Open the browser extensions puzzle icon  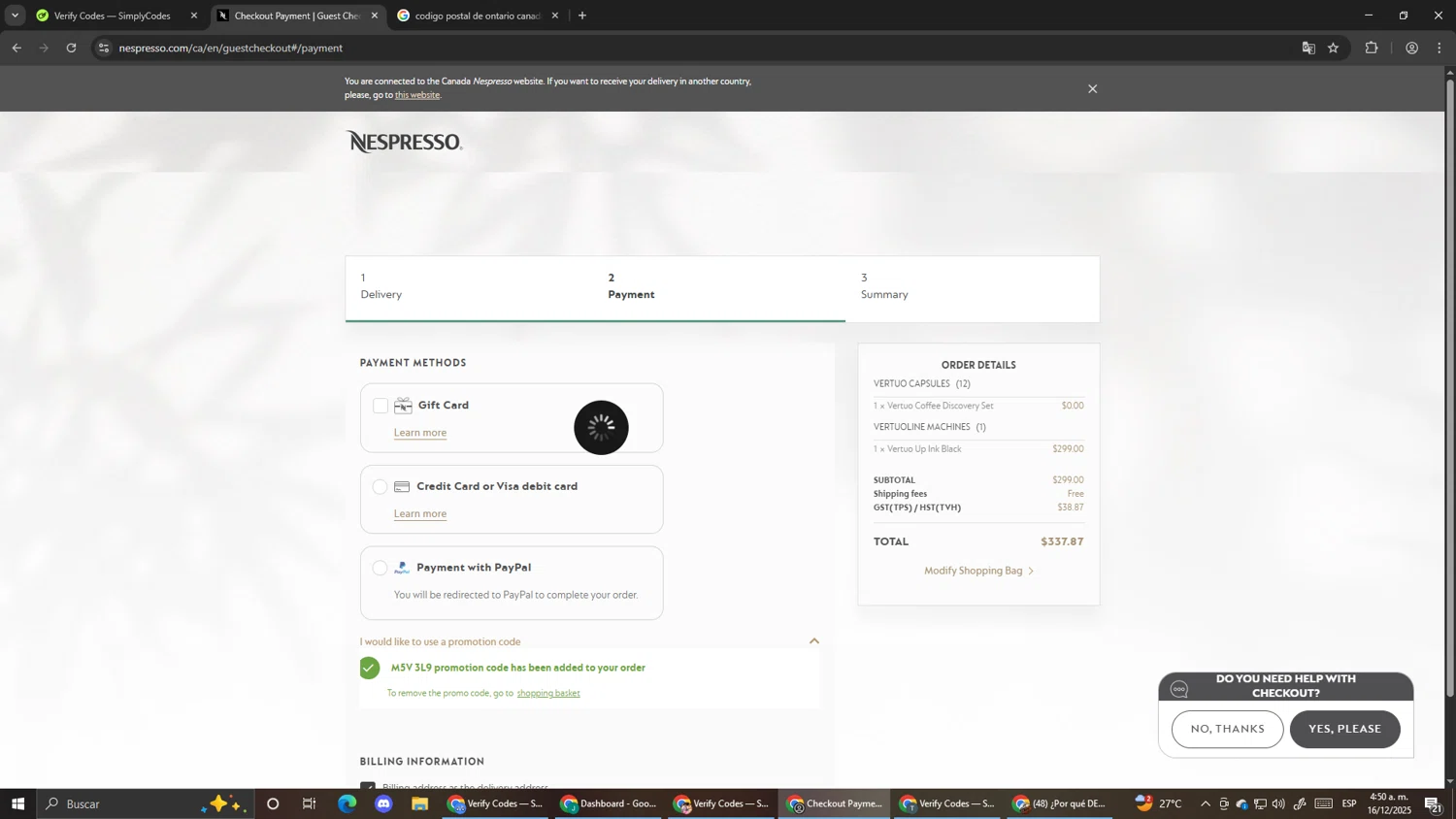tap(1372, 48)
